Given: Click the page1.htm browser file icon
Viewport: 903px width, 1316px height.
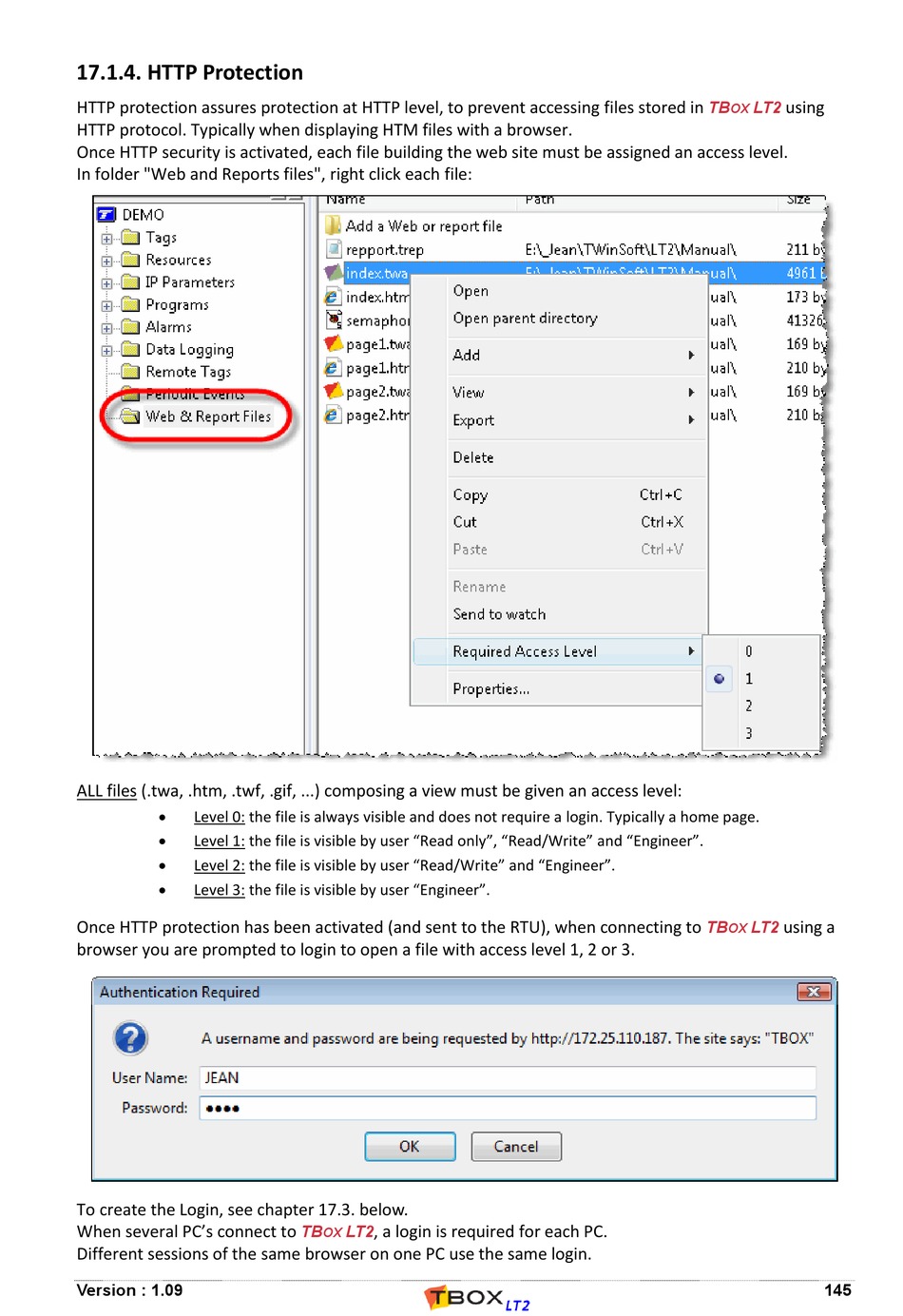Looking at the screenshot, I should point(333,367).
